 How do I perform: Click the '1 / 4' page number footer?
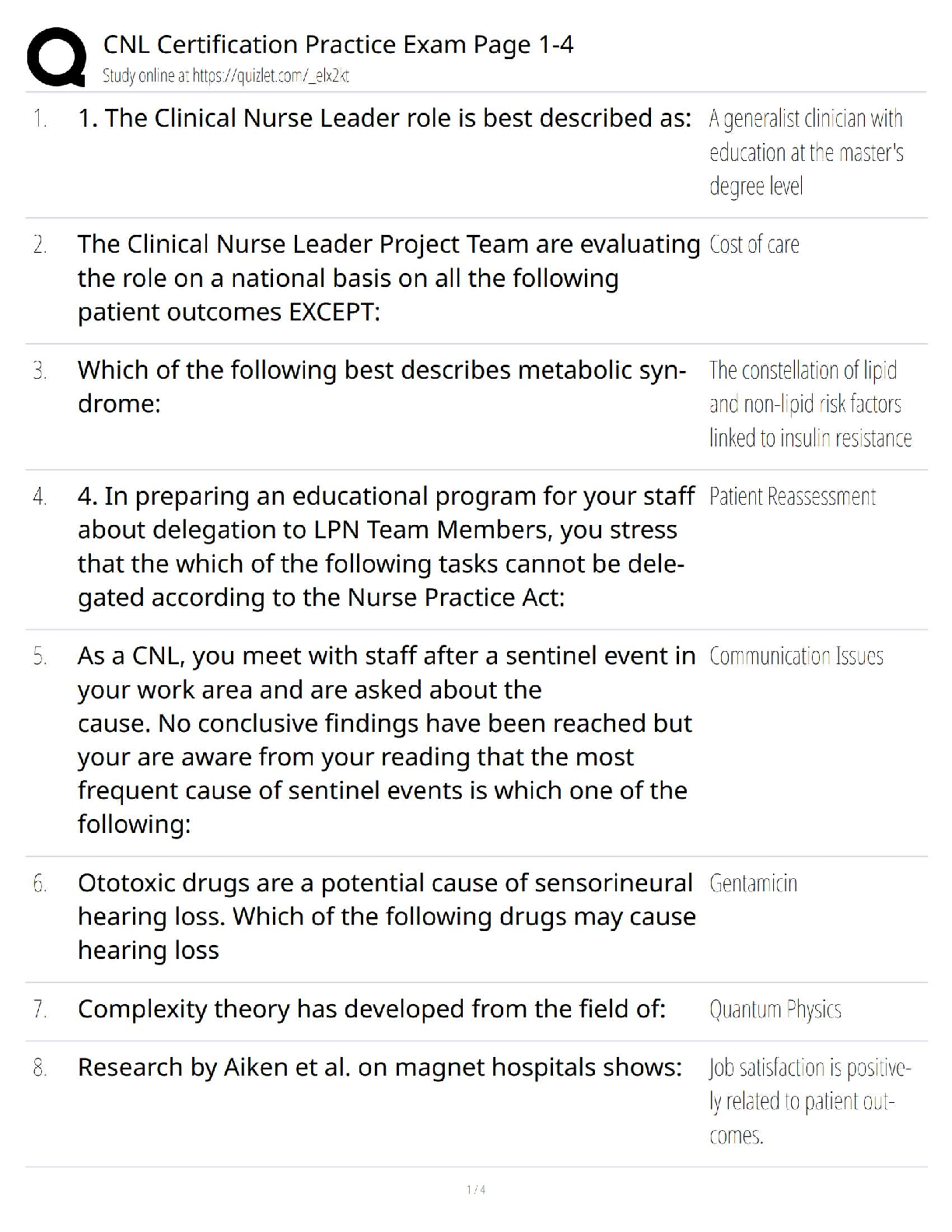click(476, 1189)
